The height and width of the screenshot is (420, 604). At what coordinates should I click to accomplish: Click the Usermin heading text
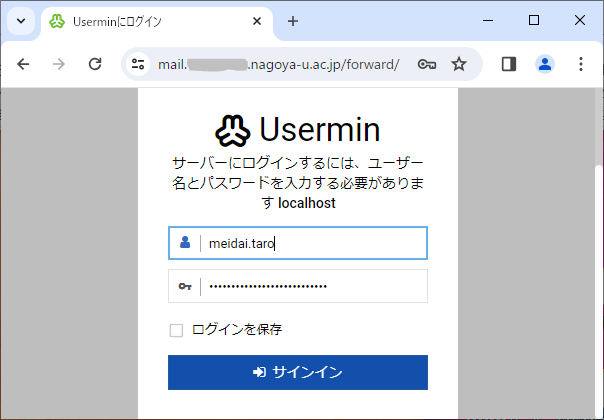(x=320, y=129)
